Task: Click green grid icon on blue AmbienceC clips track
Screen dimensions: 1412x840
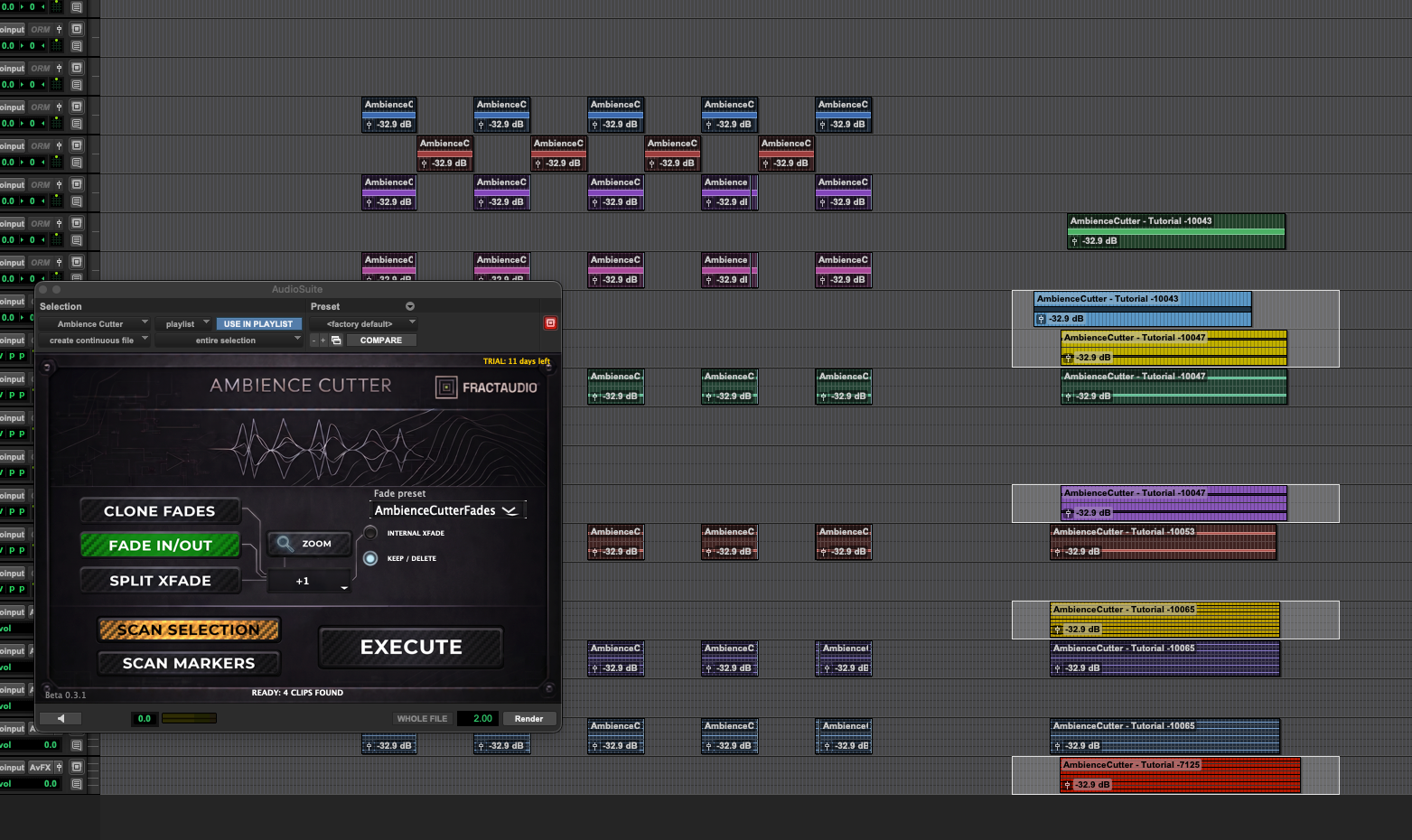Action: click(57, 123)
